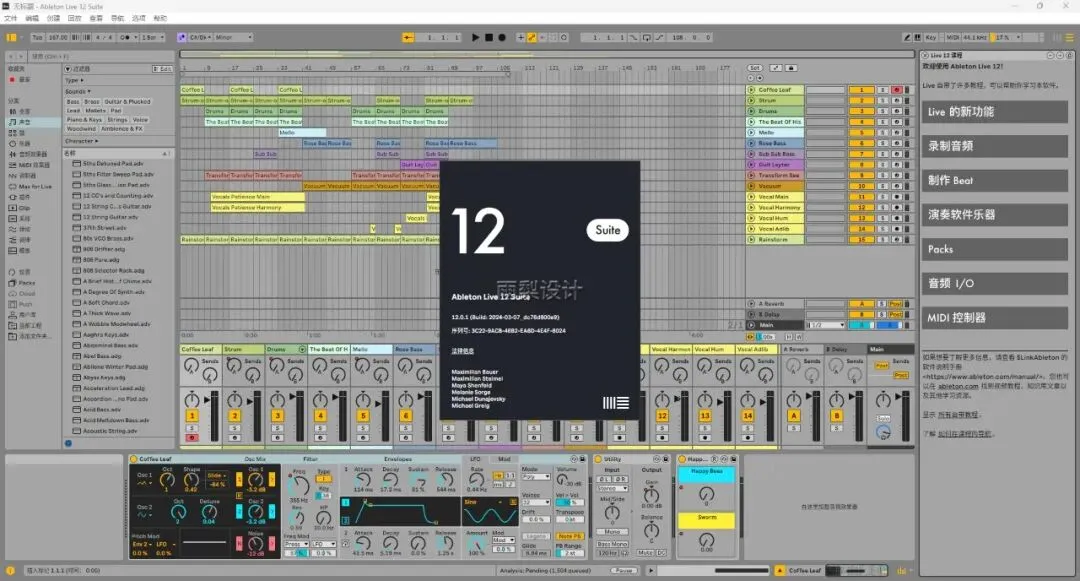Toggle the yellow Follow button beside position
Viewport: 1080px width, 581px height.
pyautogui.click(x=408, y=37)
